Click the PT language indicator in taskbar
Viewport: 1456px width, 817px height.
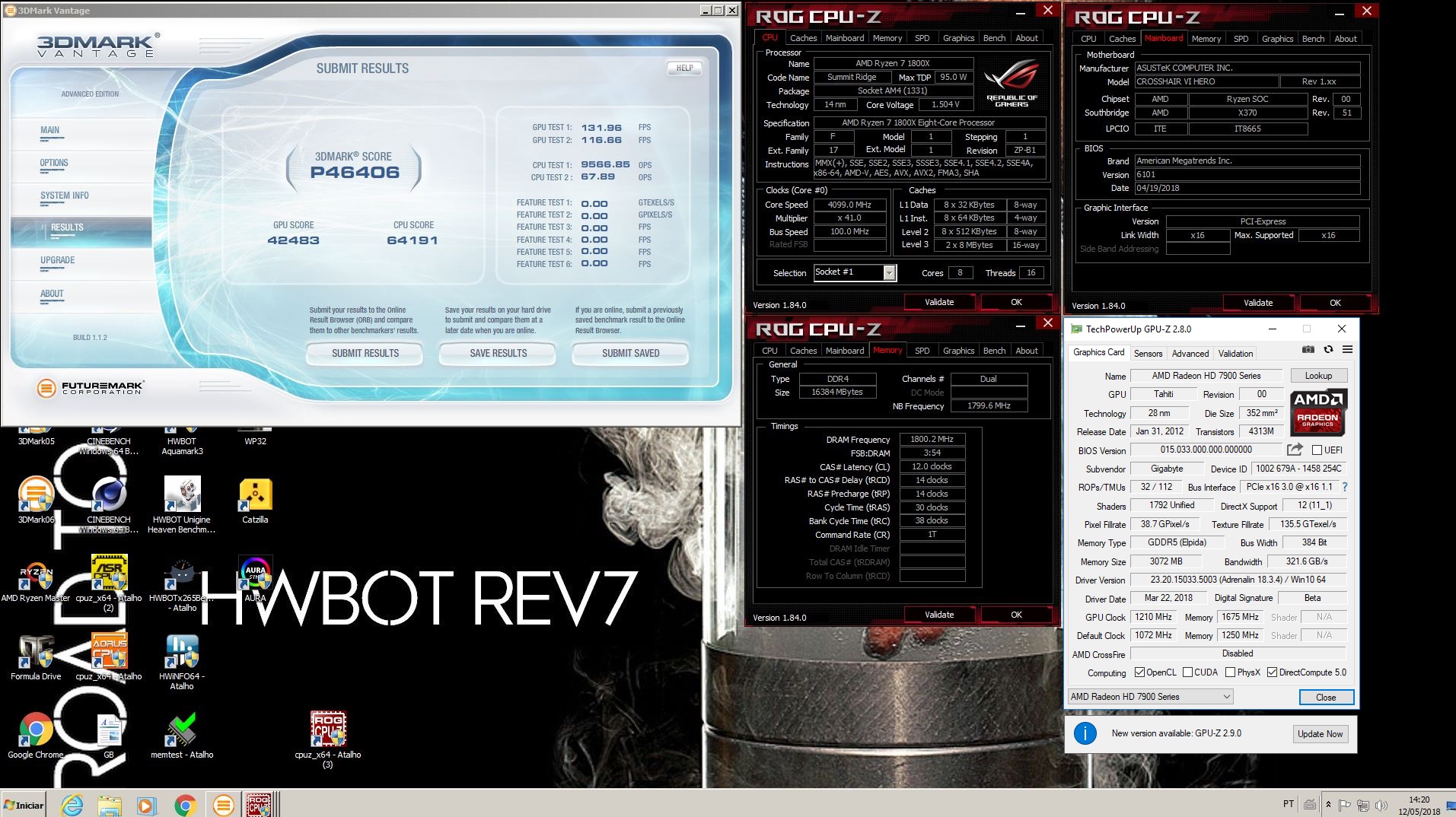click(1288, 804)
